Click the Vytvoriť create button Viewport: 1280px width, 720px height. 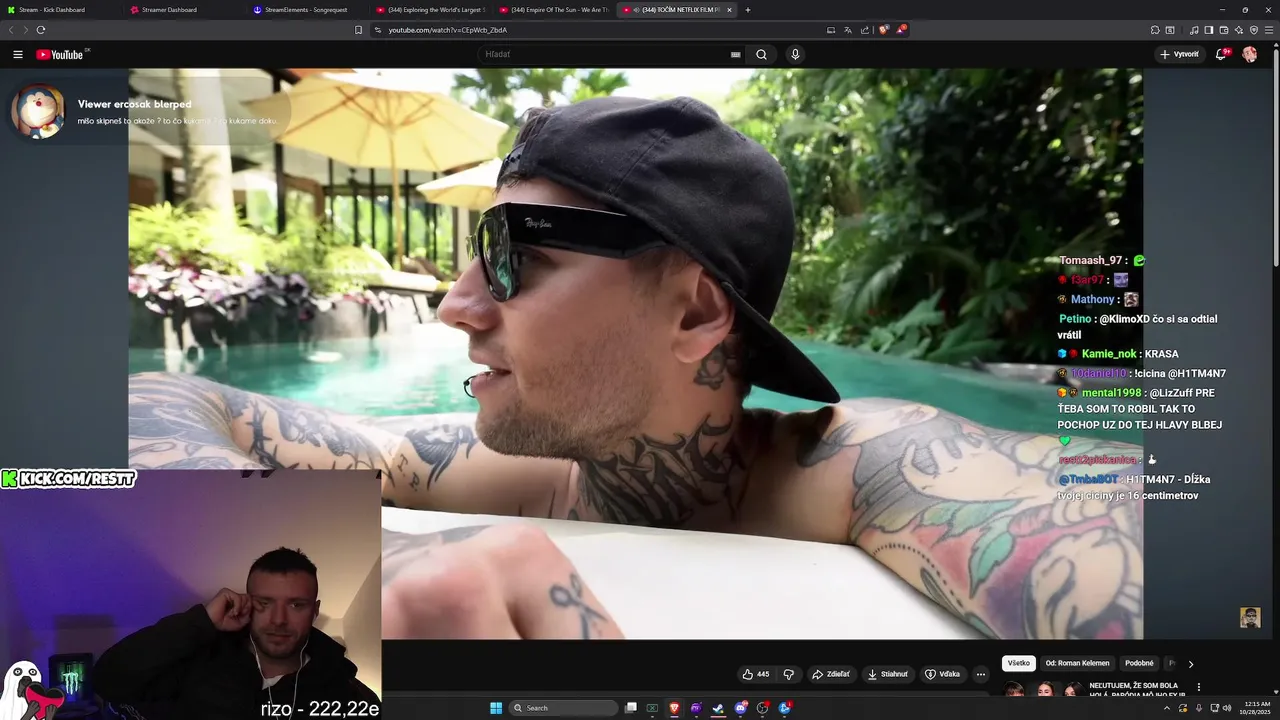pyautogui.click(x=1179, y=54)
